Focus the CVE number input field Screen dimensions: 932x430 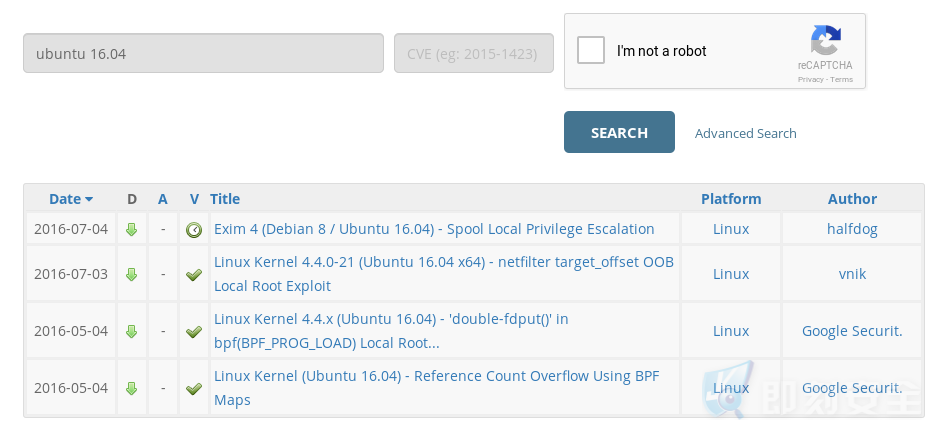click(x=474, y=54)
